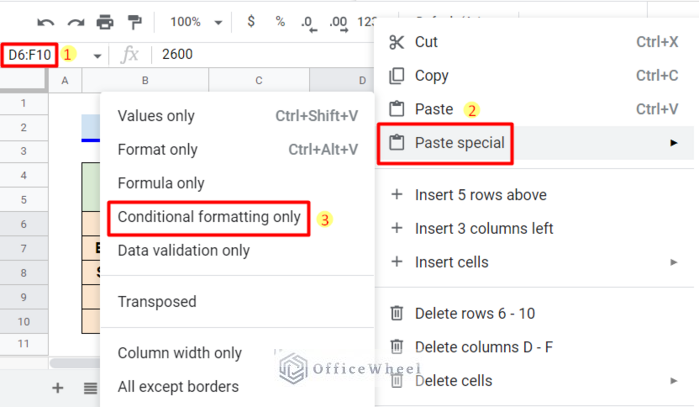Viewport: 699px width, 407px height.
Task: Click the Name box showing D6:F10
Action: point(30,54)
